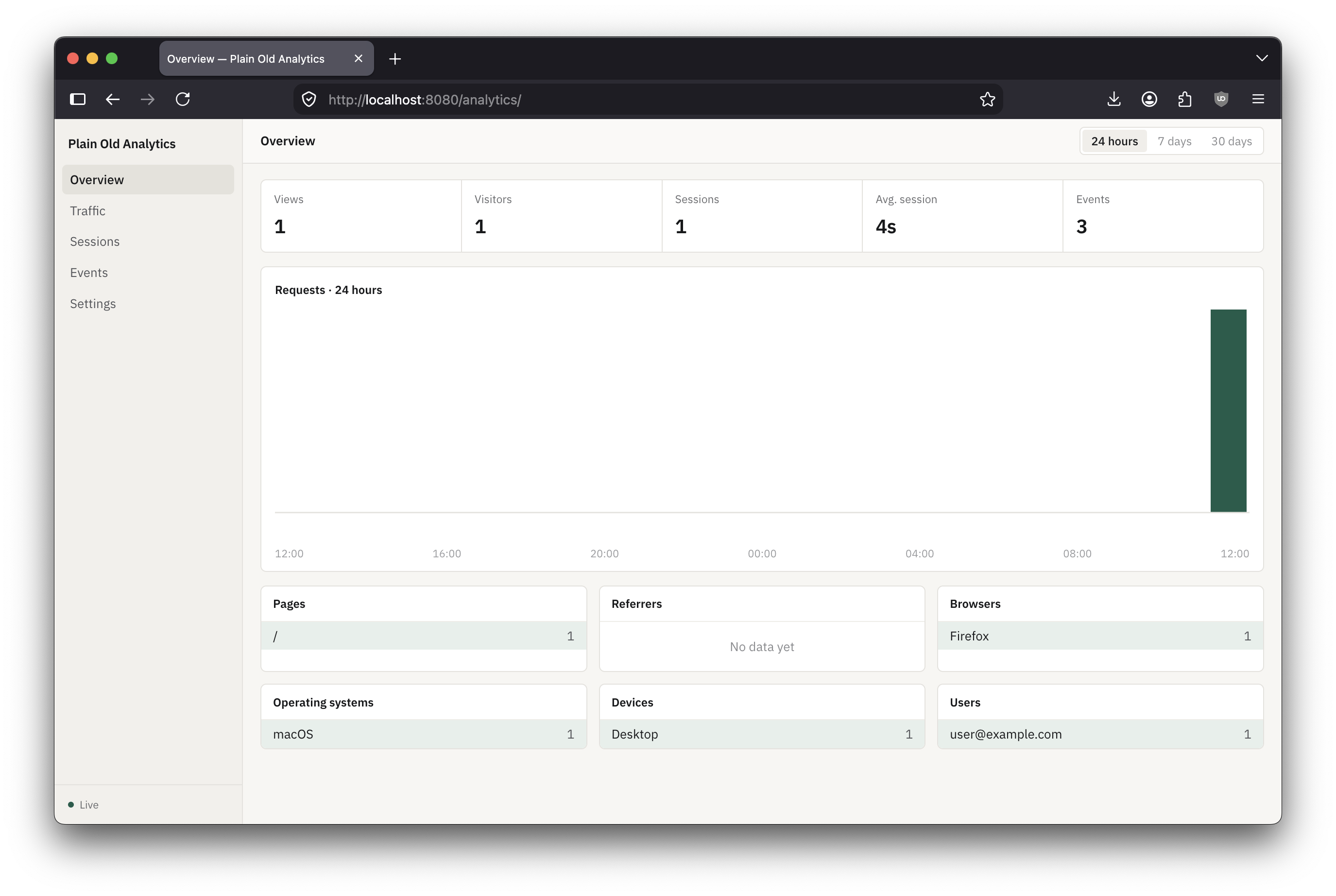Click the forward navigation arrow
The height and width of the screenshot is (896, 1336).
pos(147,100)
